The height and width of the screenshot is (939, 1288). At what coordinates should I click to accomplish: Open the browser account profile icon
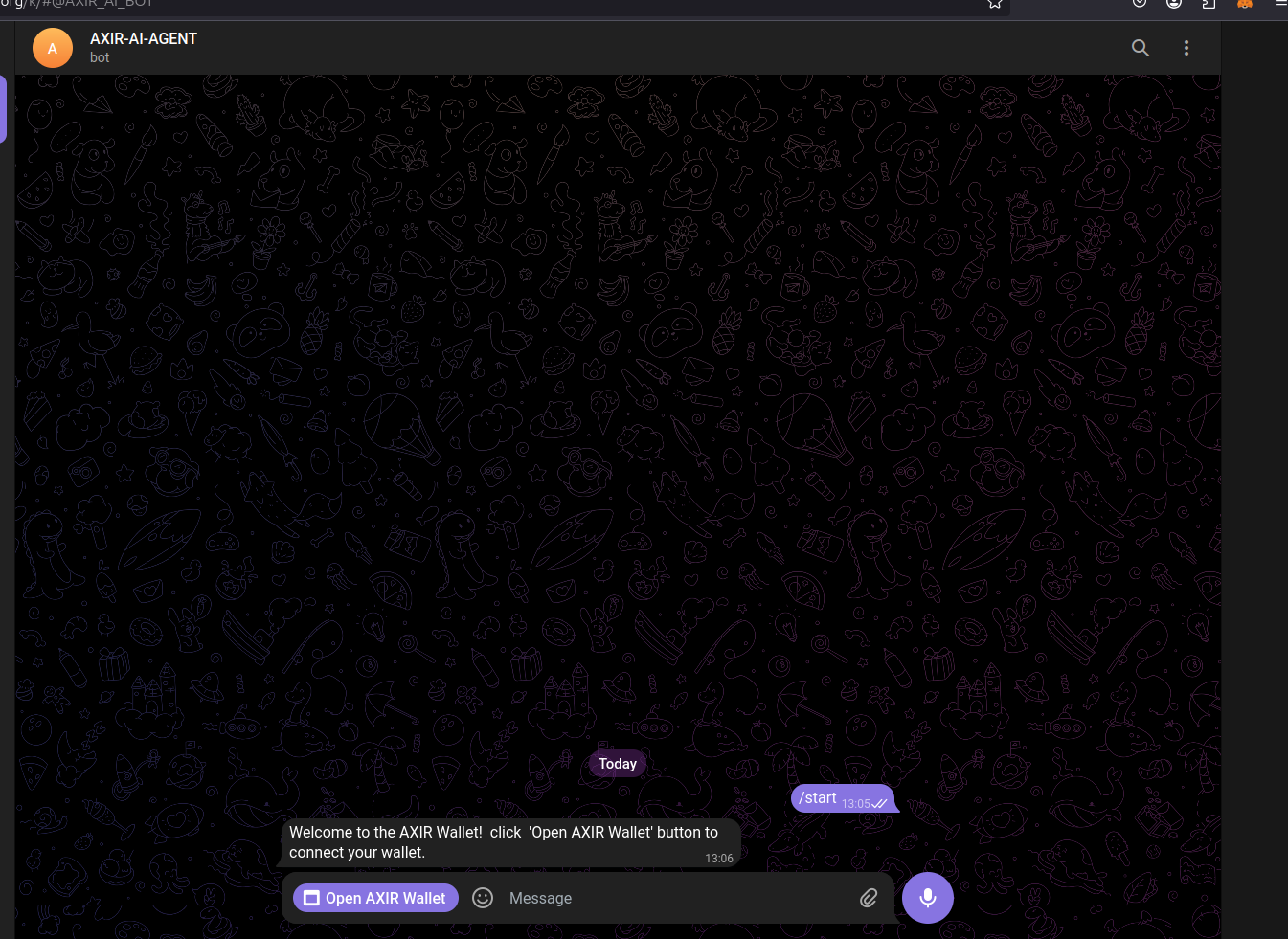(x=1174, y=4)
